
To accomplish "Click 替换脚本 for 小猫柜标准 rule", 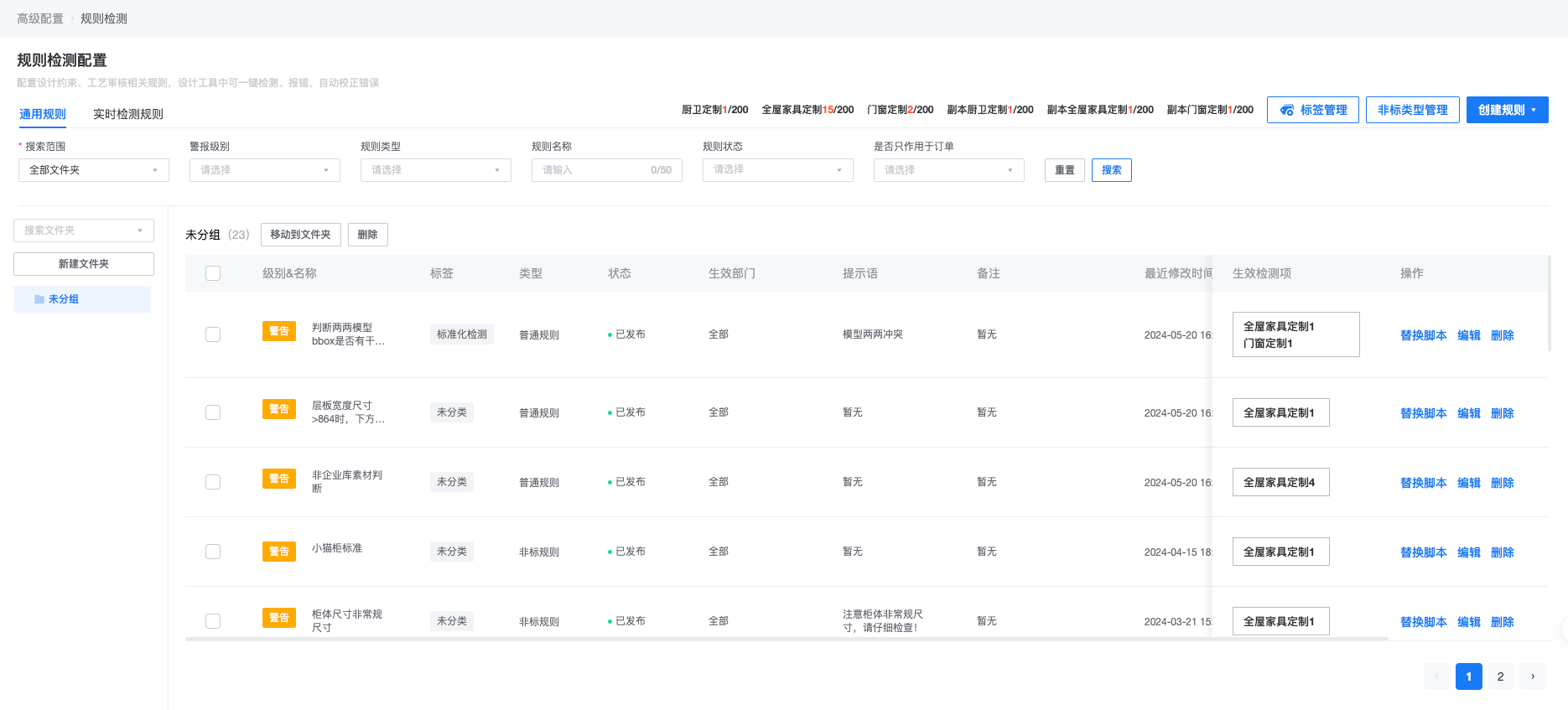I will coord(1424,552).
